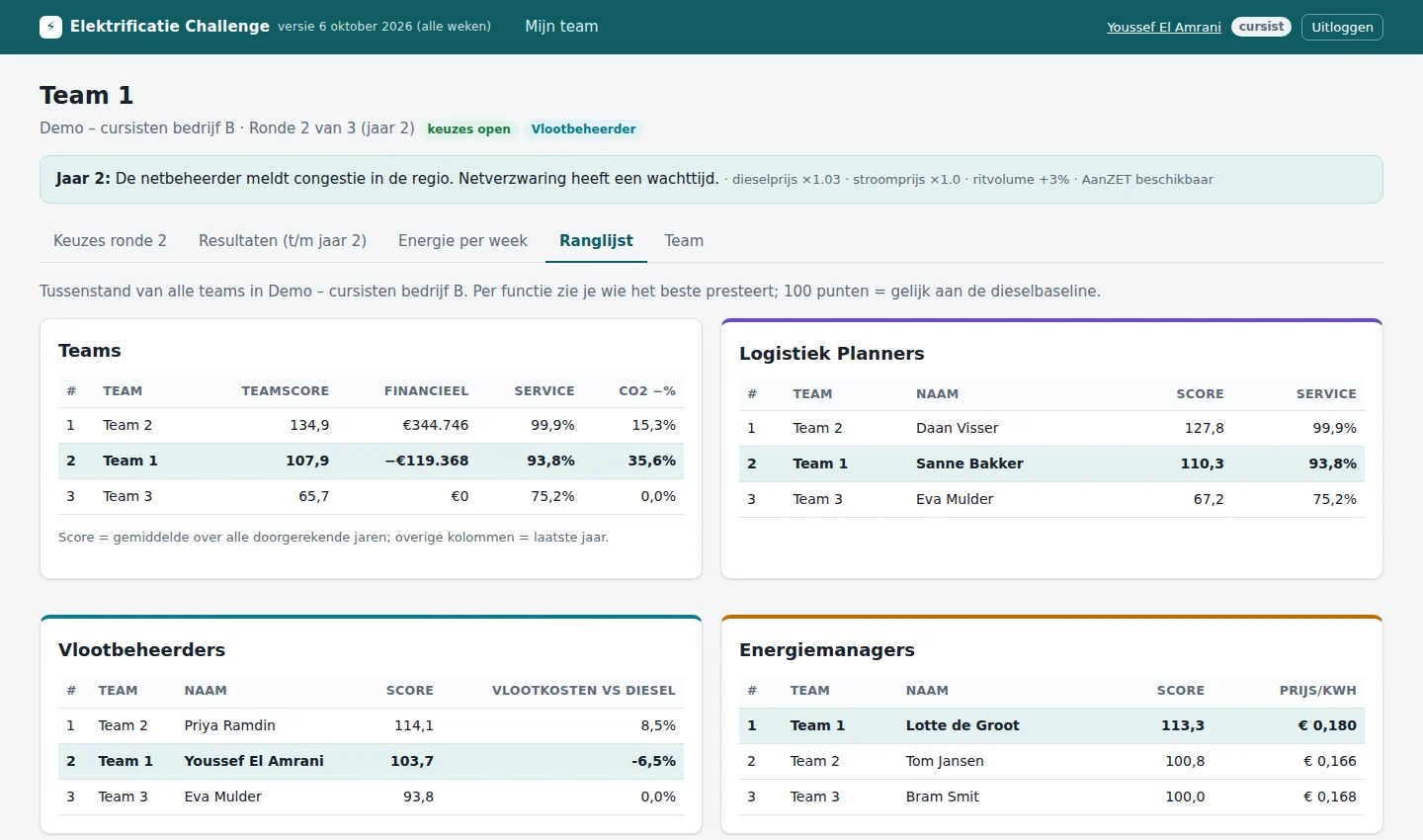Image resolution: width=1423 pixels, height=840 pixels.
Task: Open the Energie per week tab
Action: click(x=462, y=241)
